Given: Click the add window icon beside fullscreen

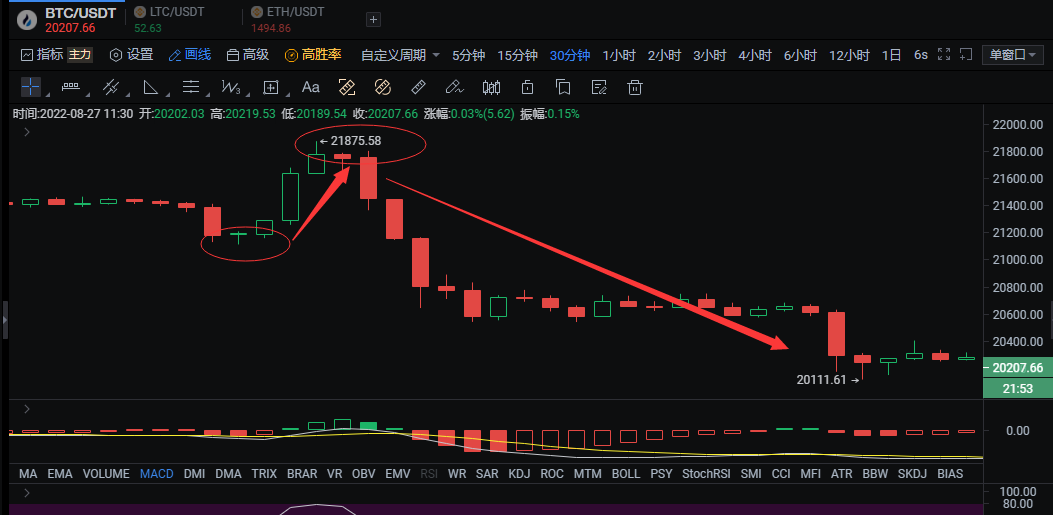Looking at the screenshot, I should pos(966,54).
